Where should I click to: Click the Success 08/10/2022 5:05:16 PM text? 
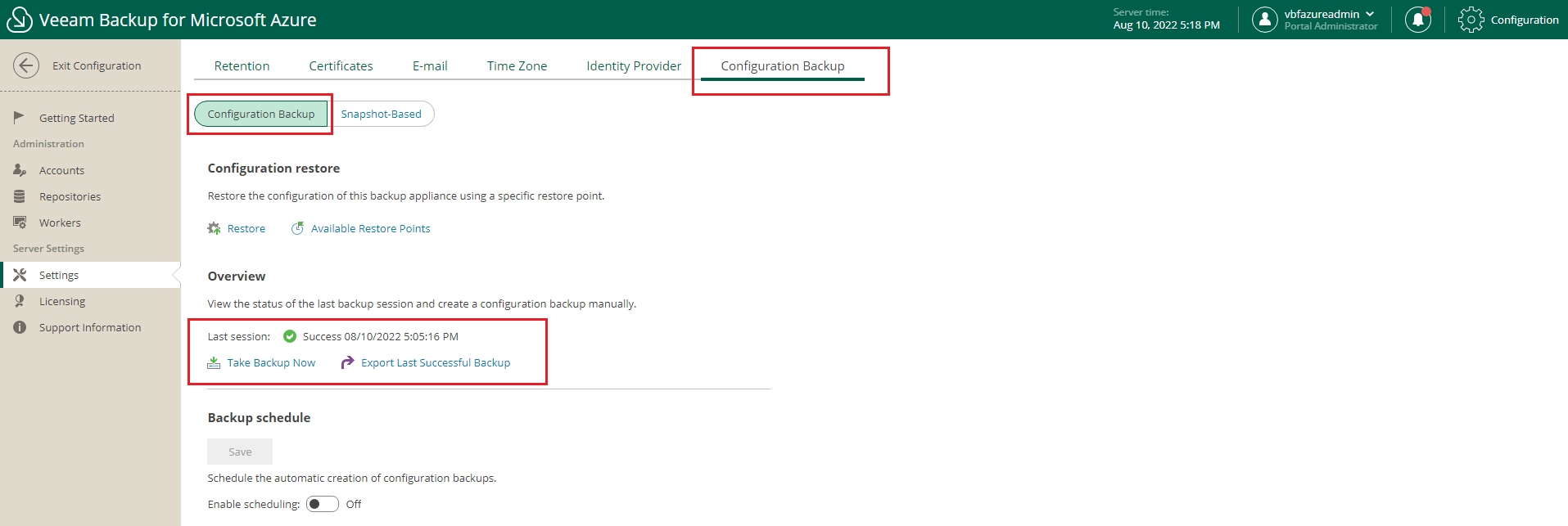click(x=381, y=336)
